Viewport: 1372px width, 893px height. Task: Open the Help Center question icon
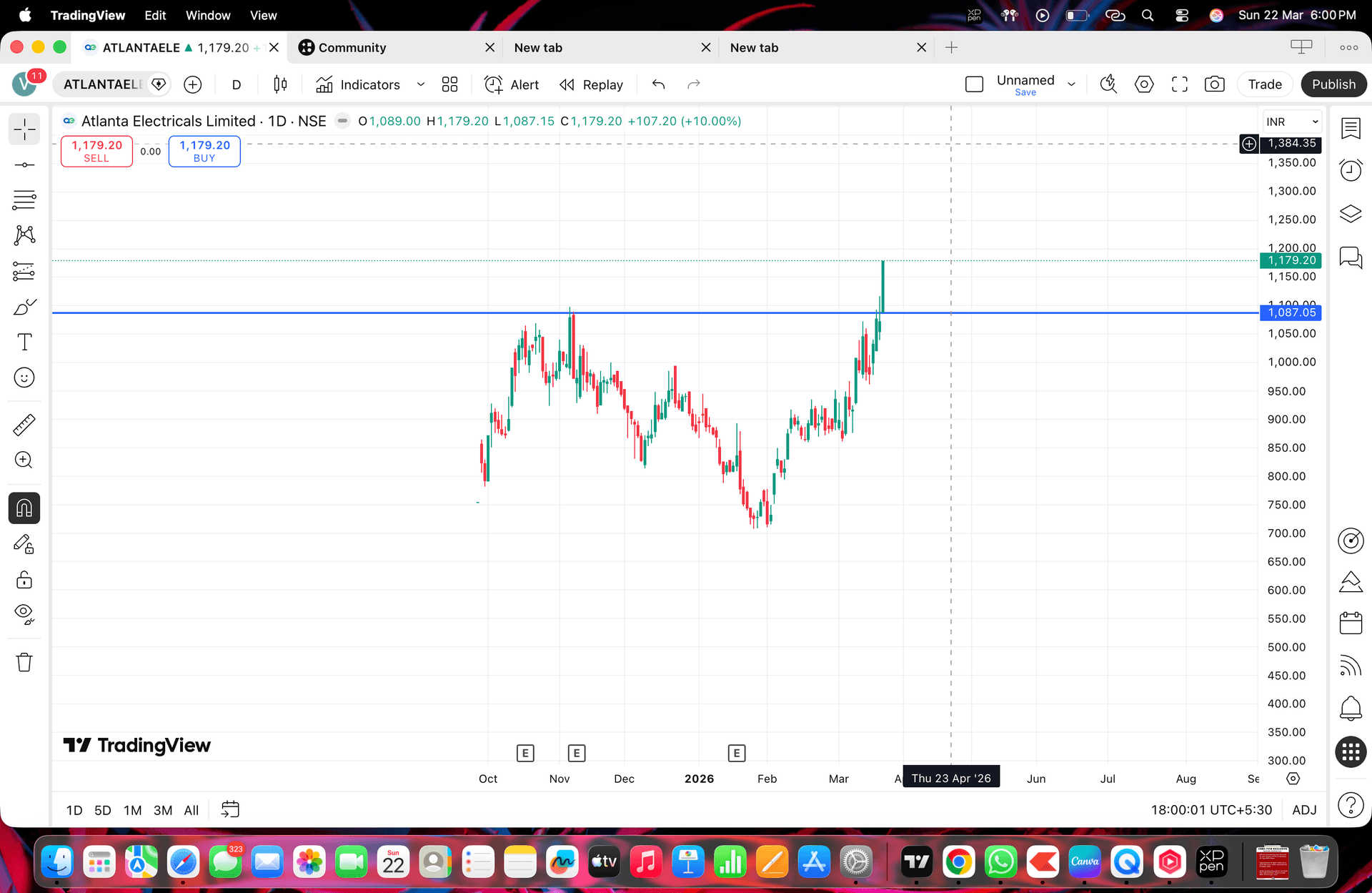click(x=1351, y=806)
